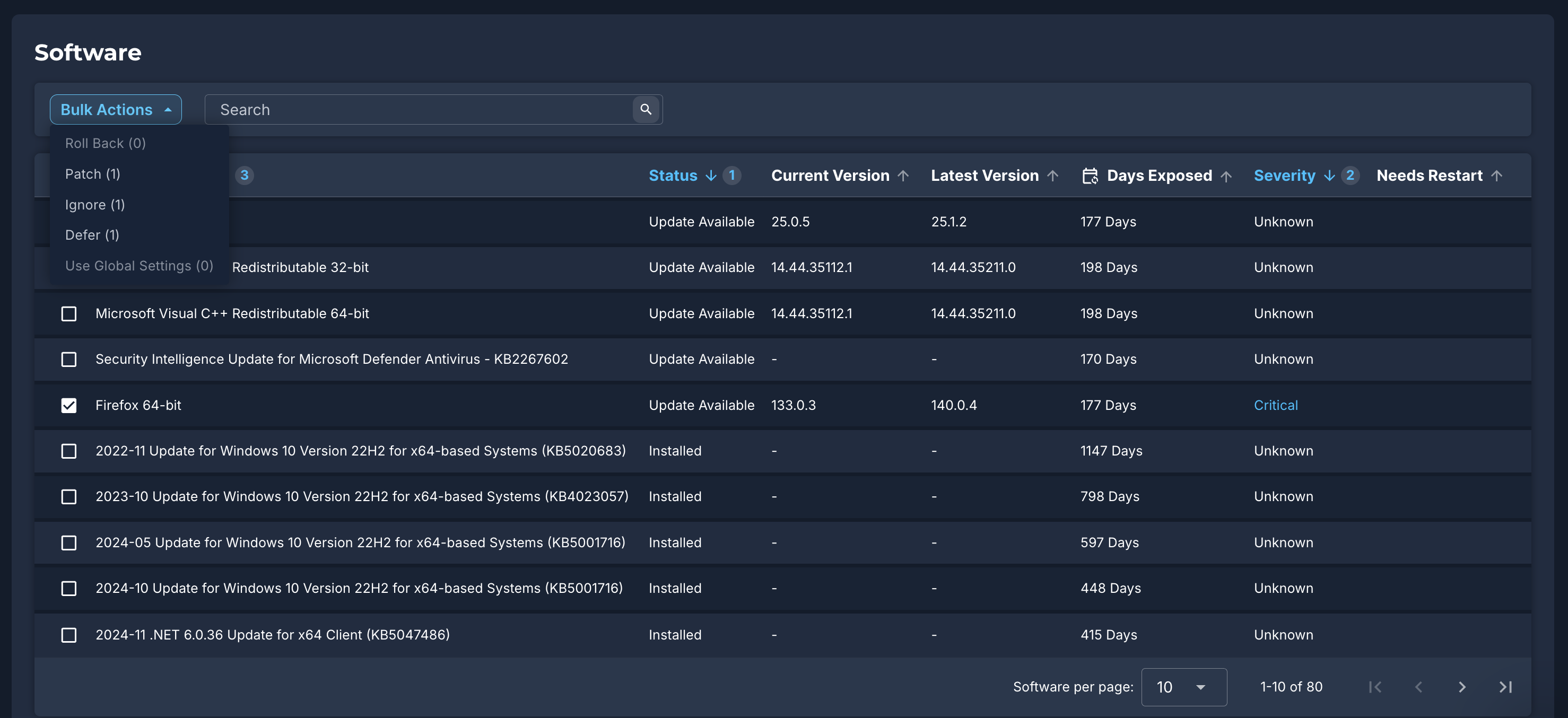
Task: Click the Critical severity link
Action: tap(1276, 405)
